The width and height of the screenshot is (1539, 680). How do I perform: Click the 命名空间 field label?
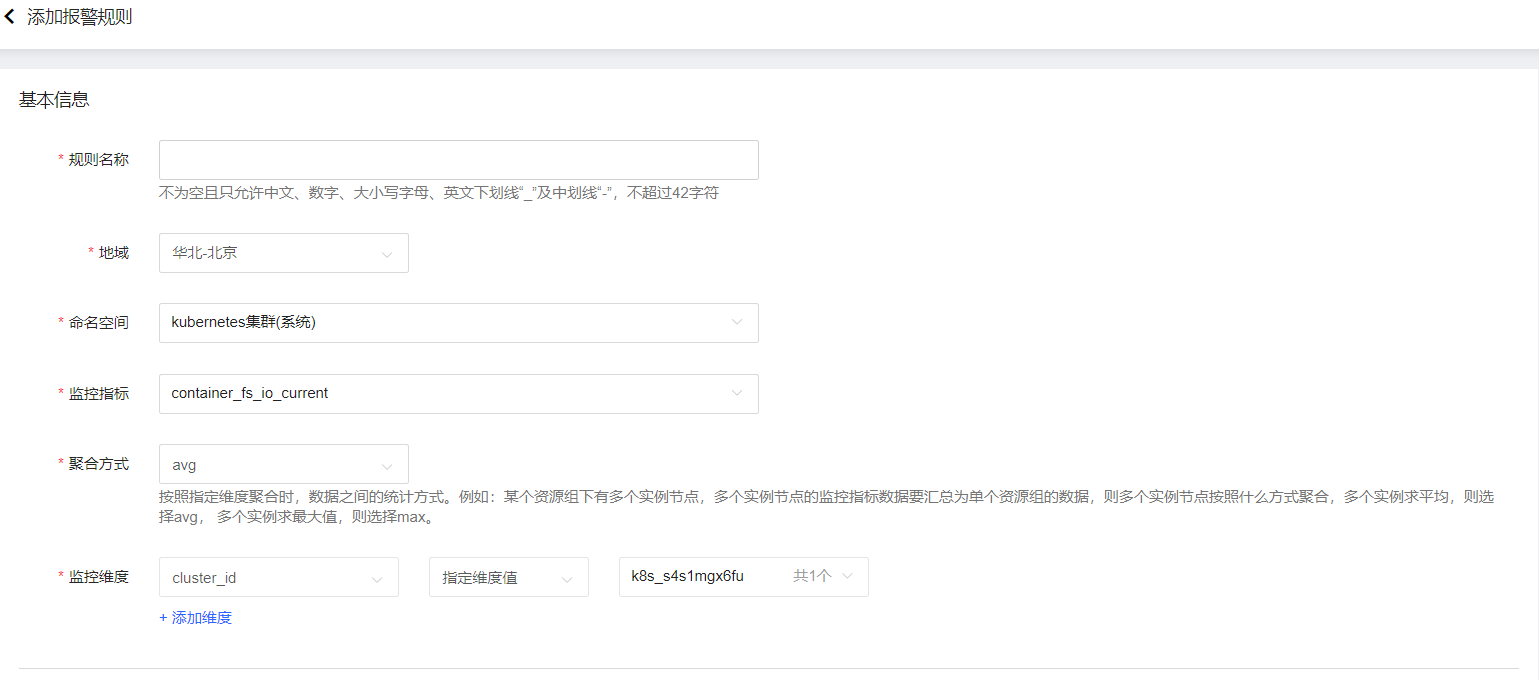(x=98, y=323)
